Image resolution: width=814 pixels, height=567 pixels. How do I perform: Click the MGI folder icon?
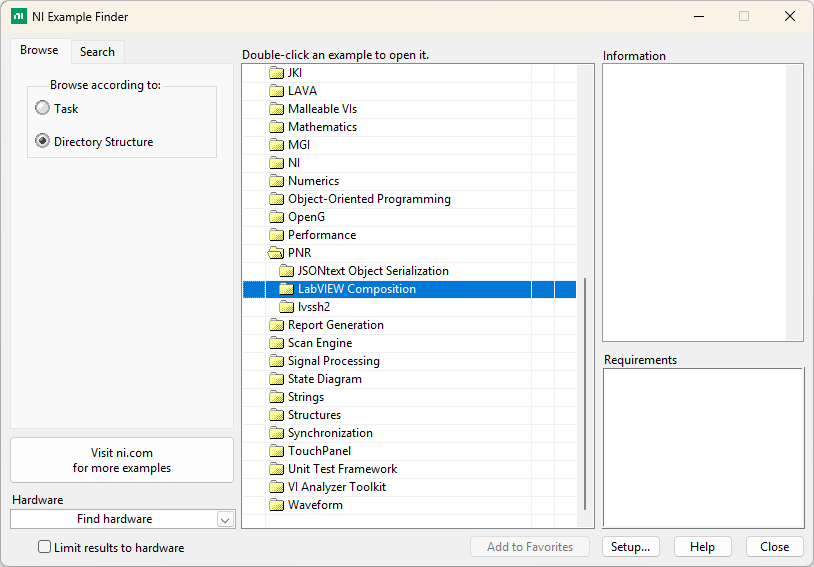click(x=276, y=145)
